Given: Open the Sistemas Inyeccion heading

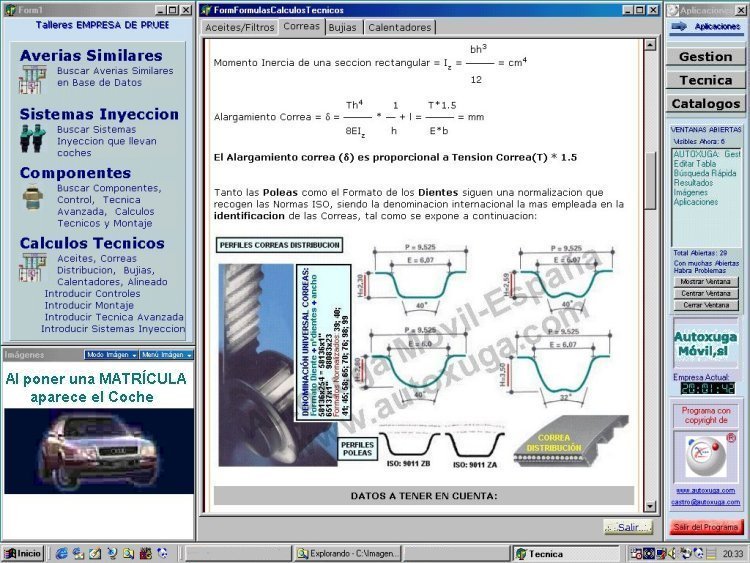Looking at the screenshot, I should click(x=99, y=114).
